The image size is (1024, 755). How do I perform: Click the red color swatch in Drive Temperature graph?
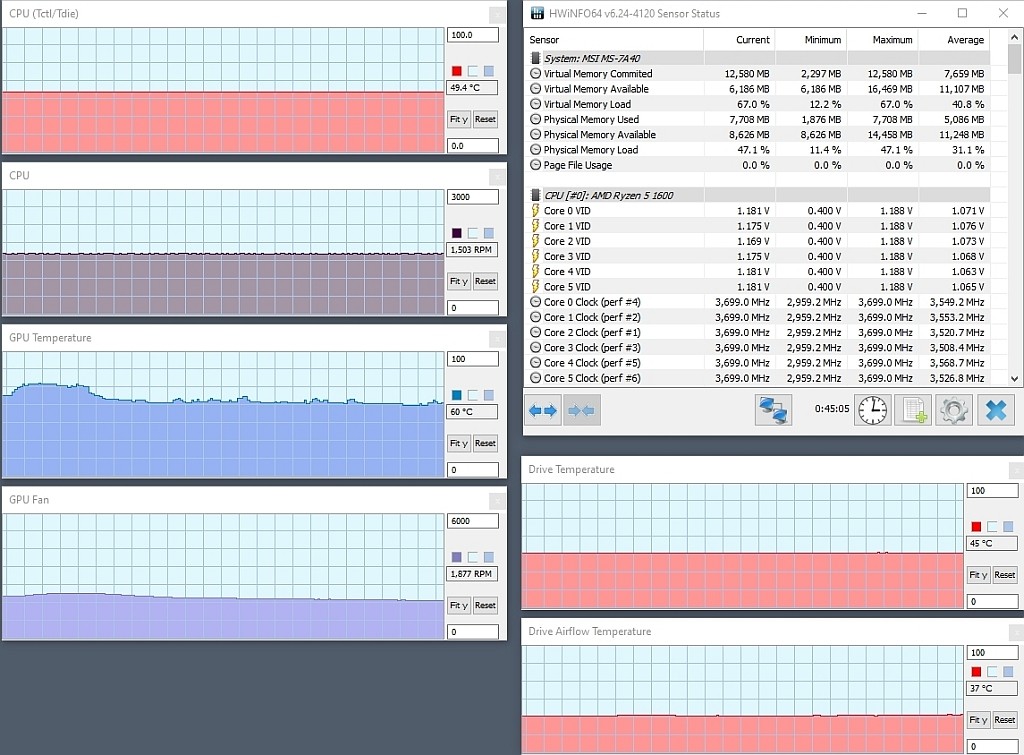[x=976, y=526]
